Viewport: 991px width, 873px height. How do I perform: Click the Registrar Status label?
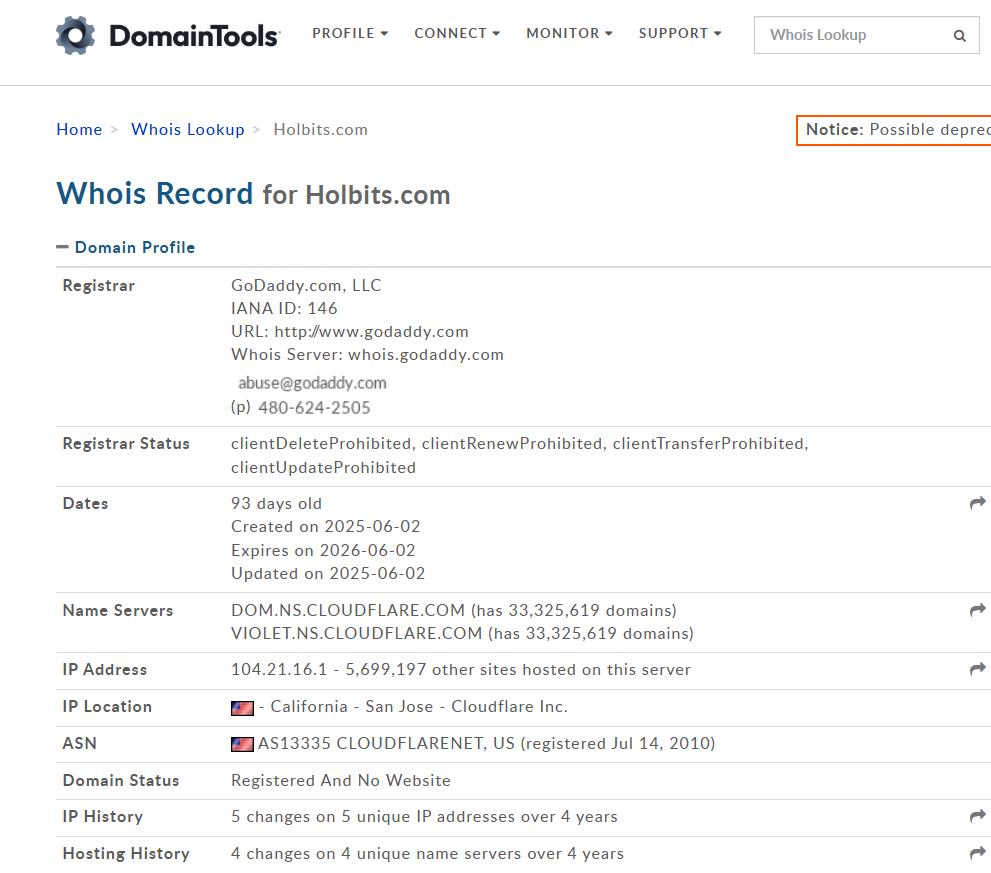[126, 444]
